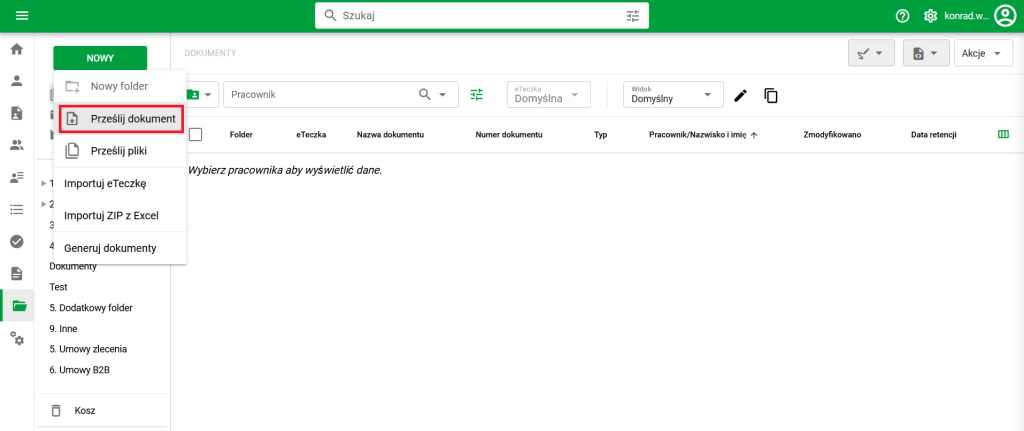
Task: Click the help question mark icon
Action: (x=902, y=16)
